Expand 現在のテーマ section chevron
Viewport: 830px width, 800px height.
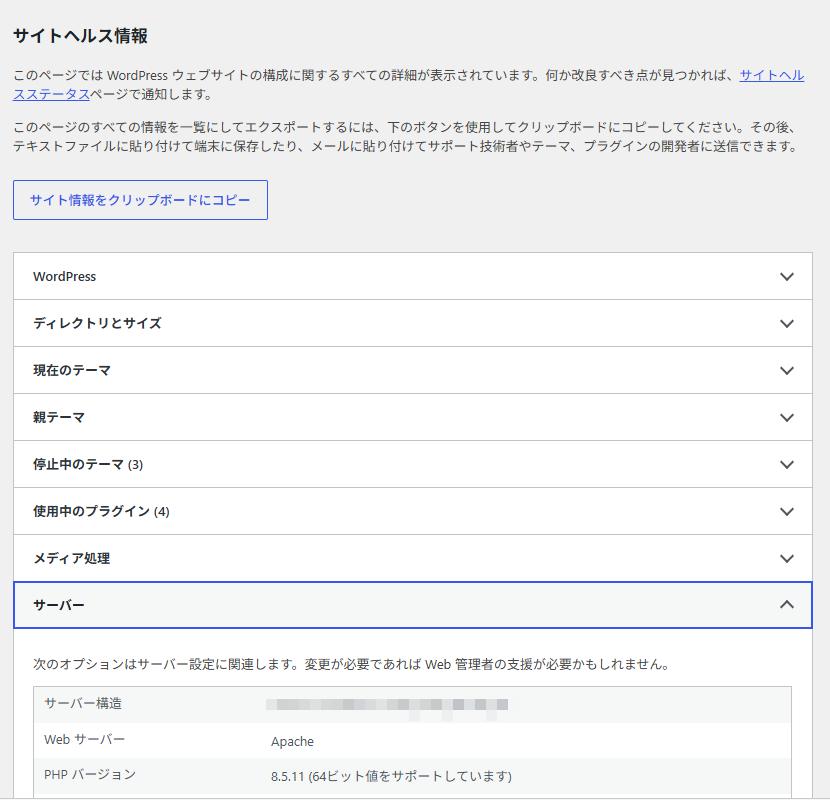787,371
